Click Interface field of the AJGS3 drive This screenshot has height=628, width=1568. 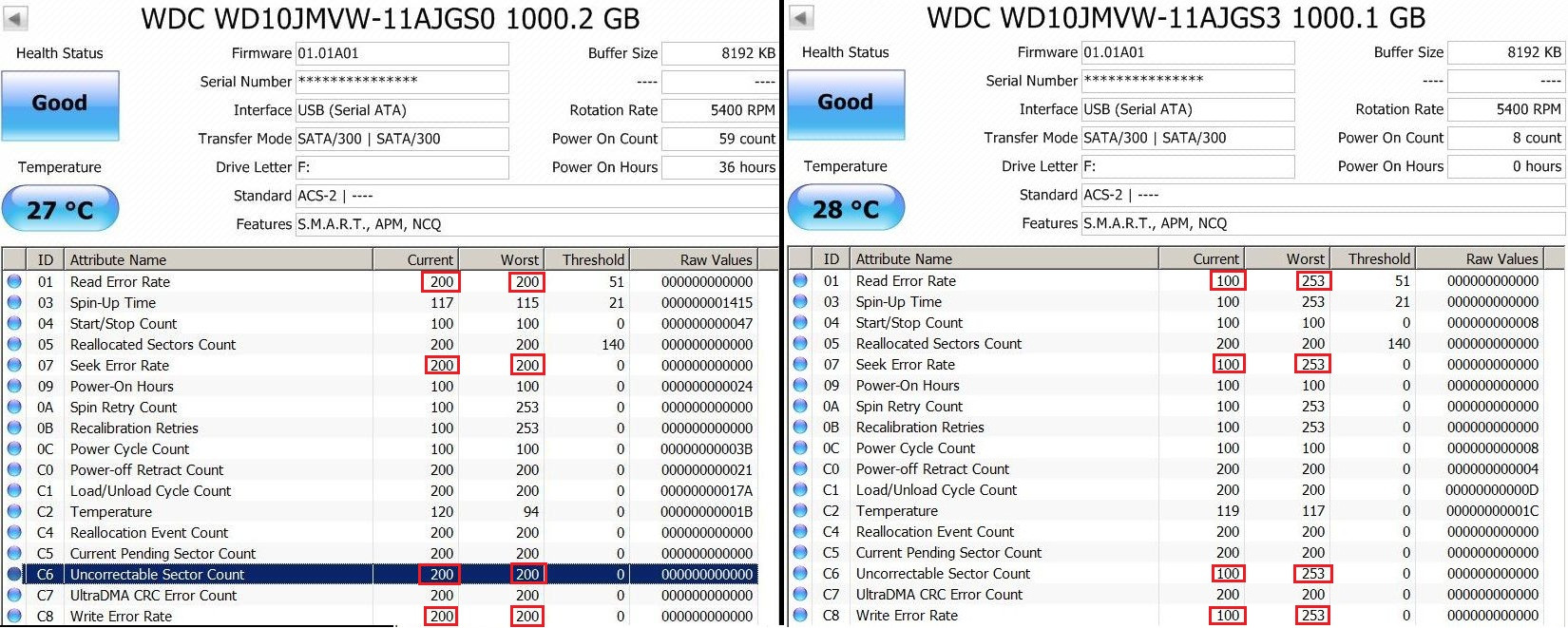[1188, 109]
